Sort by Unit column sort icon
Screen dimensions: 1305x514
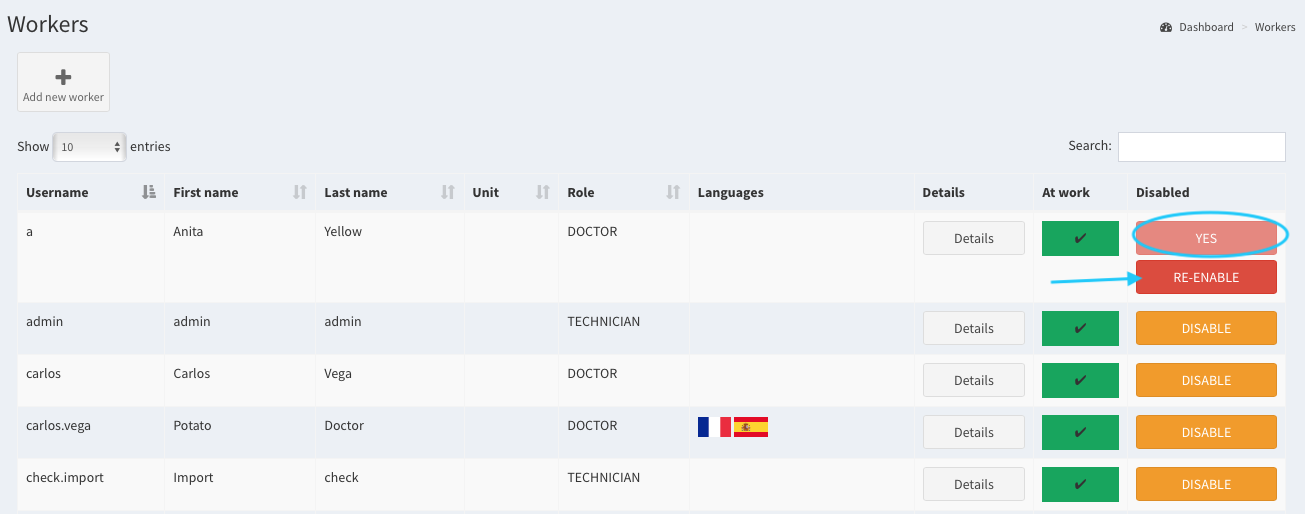pyautogui.click(x=543, y=192)
